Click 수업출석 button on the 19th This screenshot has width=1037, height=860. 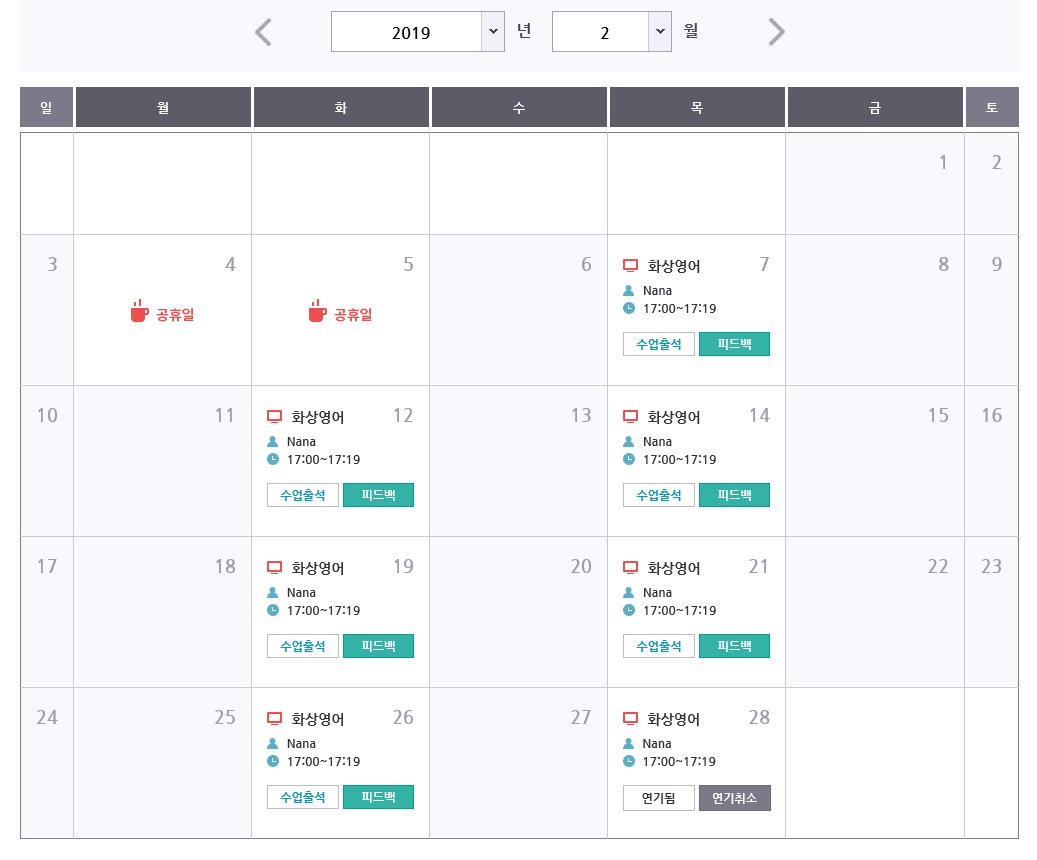pos(302,646)
